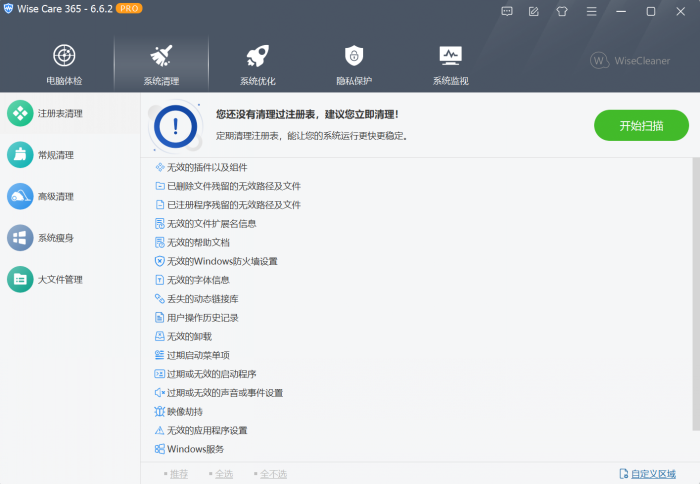Click the list icon beside 过期启动菜单项
The width and height of the screenshot is (700, 484).
pyautogui.click(x=159, y=355)
